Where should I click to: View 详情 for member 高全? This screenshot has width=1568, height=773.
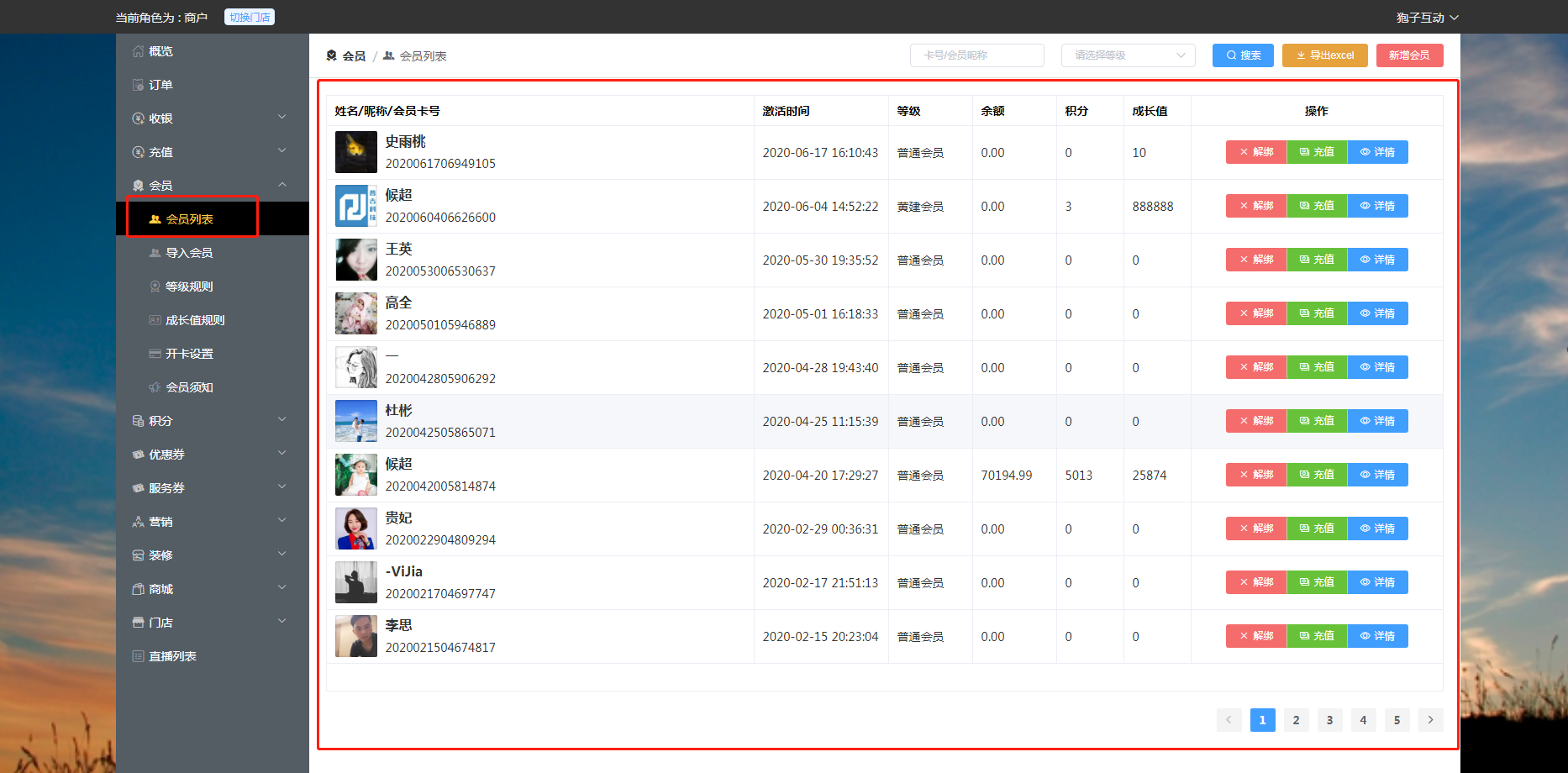[x=1378, y=313]
